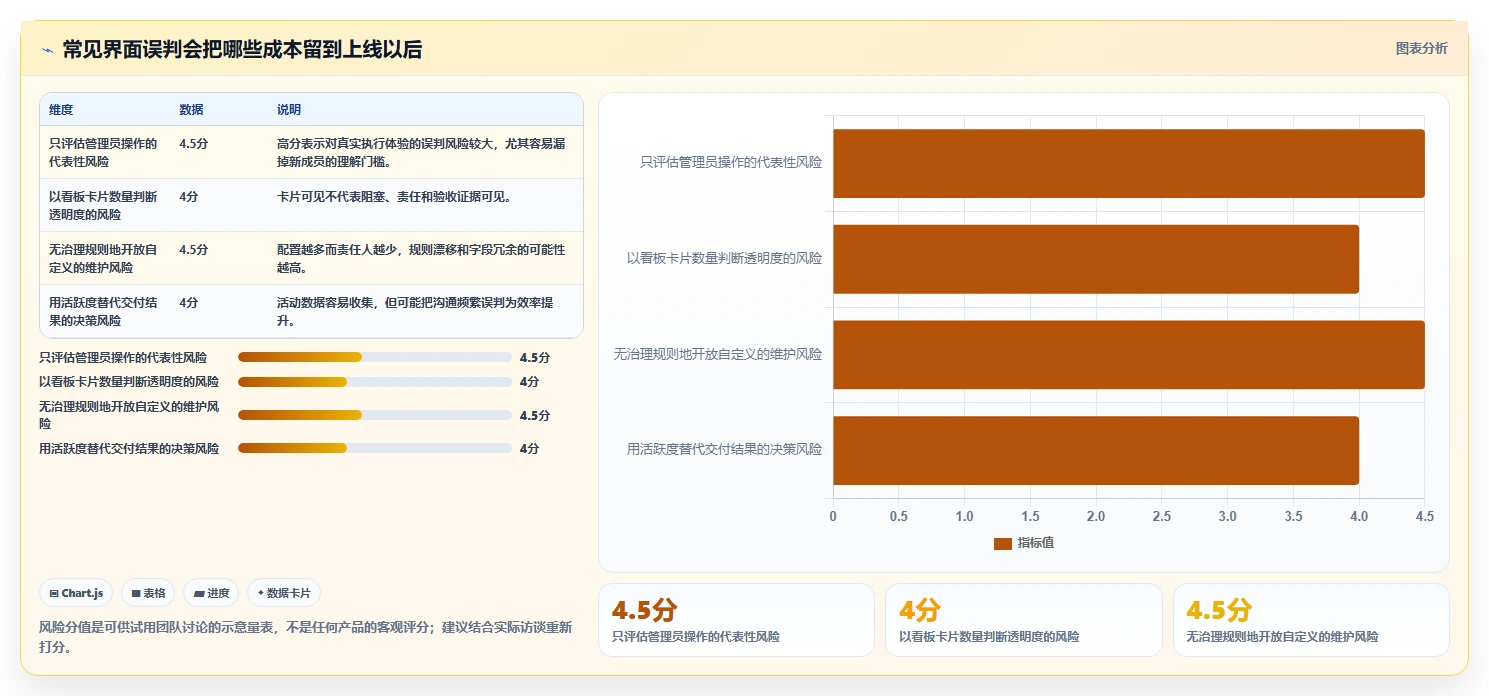Select the 进度 tag
1489x696 pixels.
pos(212,593)
